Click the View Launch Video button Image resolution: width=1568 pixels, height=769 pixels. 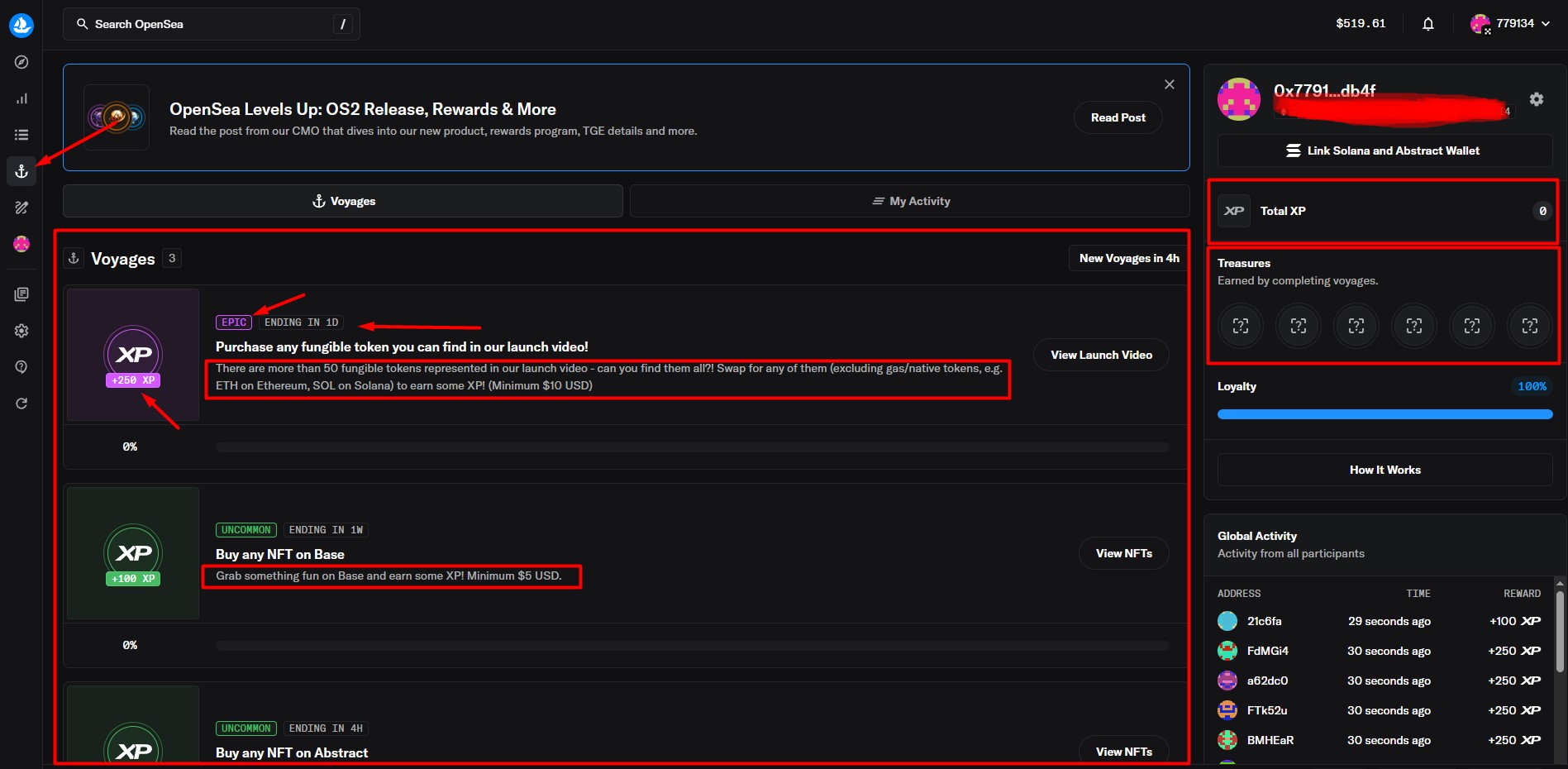click(1101, 355)
